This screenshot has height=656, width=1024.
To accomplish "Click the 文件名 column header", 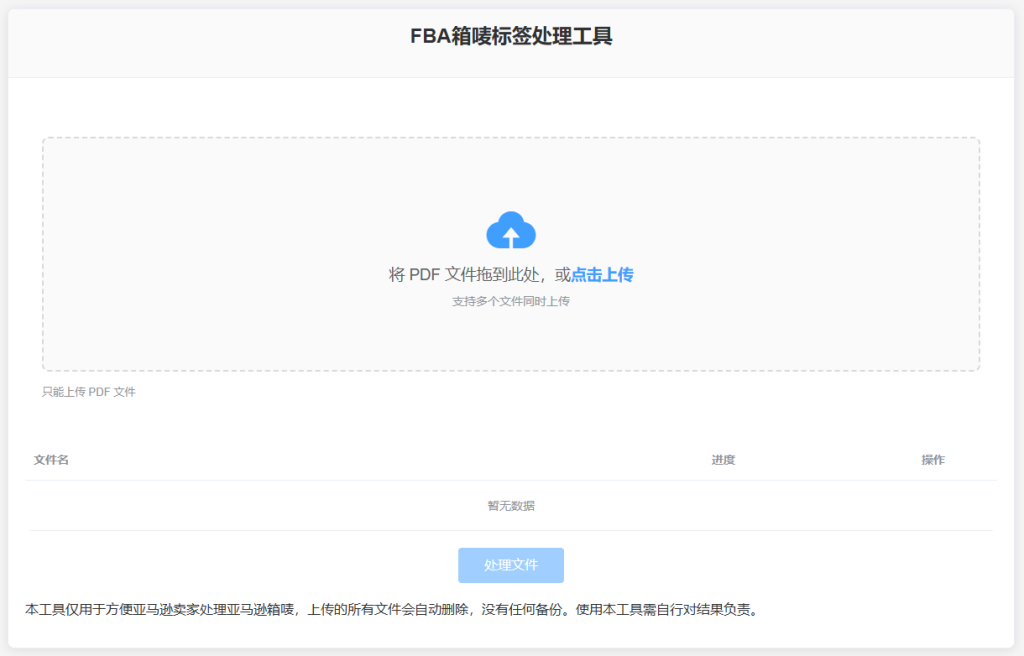I will tap(51, 460).
